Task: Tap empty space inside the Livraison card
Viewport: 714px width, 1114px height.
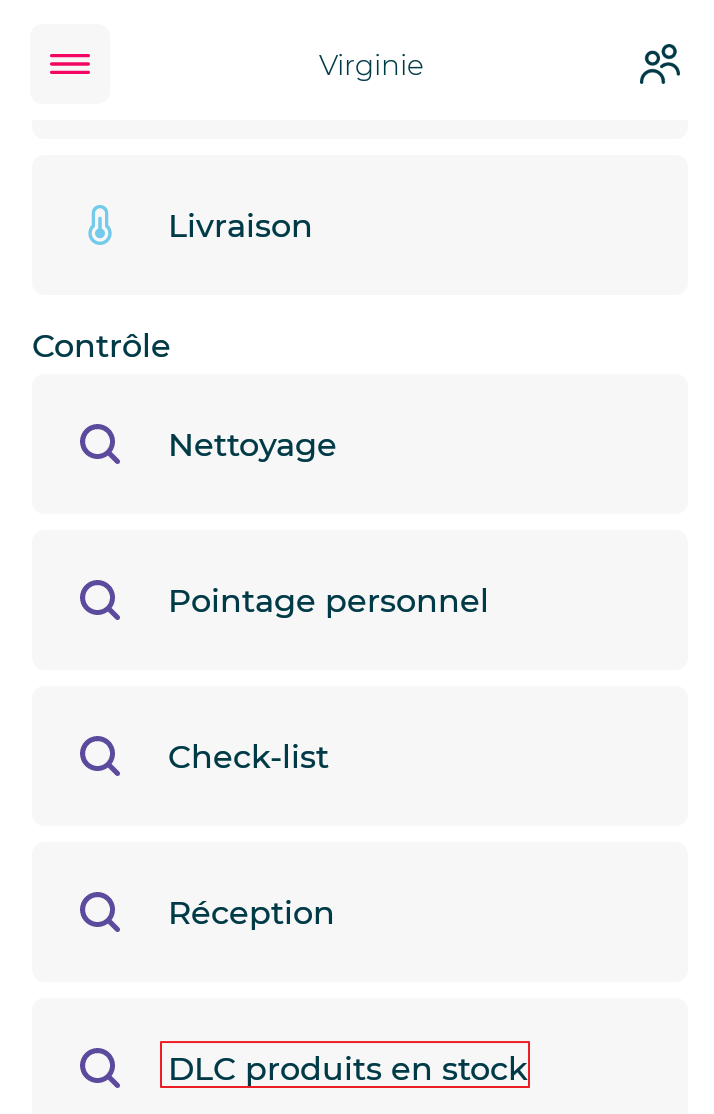Action: pyautogui.click(x=520, y=226)
